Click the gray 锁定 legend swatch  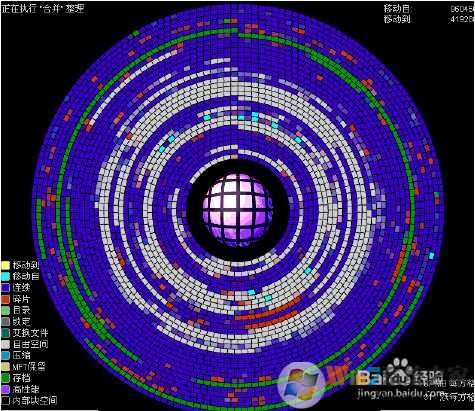coord(6,322)
